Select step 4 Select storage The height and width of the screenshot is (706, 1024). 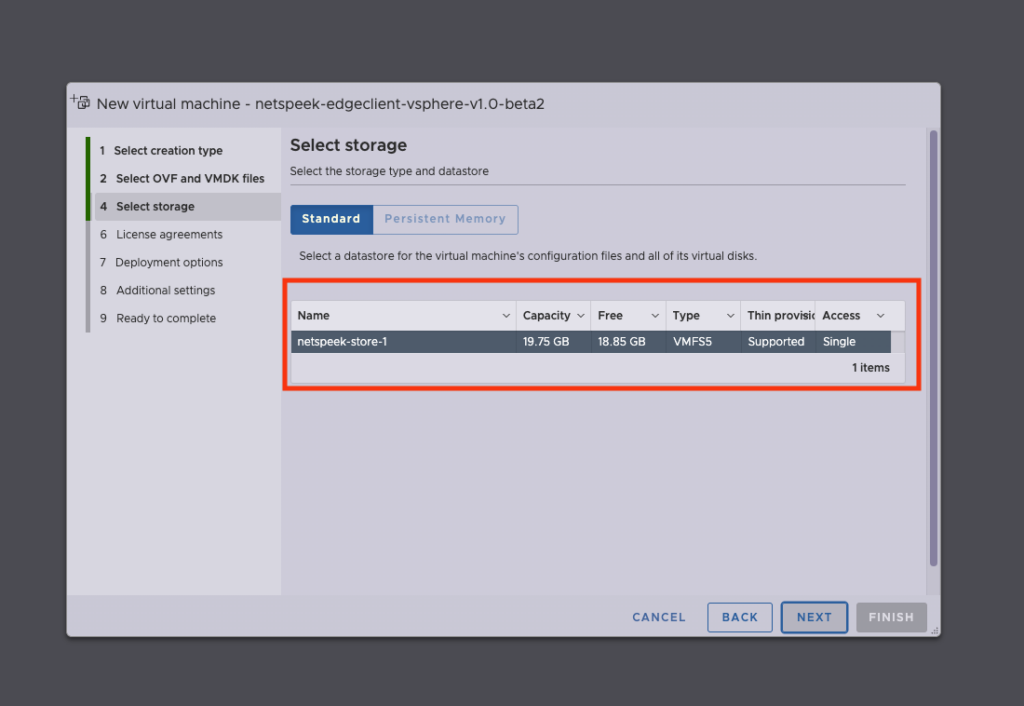point(155,207)
